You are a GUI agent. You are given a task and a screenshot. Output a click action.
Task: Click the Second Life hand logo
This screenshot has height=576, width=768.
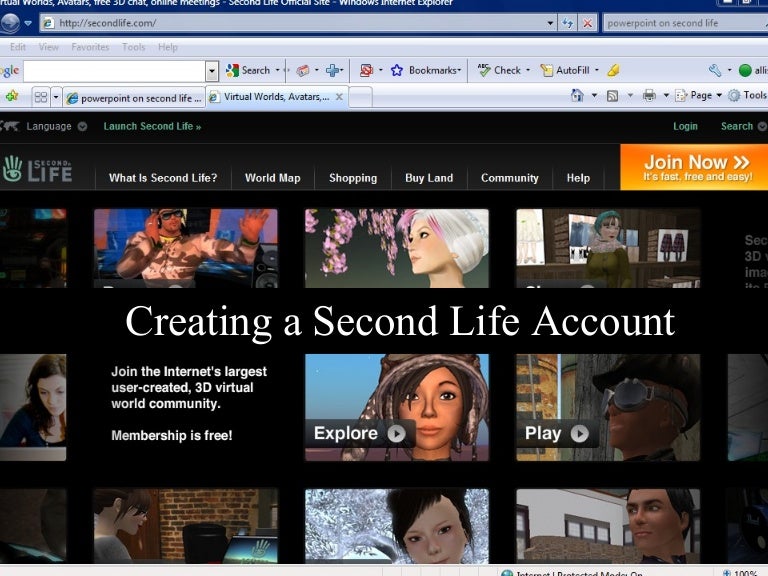click(x=37, y=169)
